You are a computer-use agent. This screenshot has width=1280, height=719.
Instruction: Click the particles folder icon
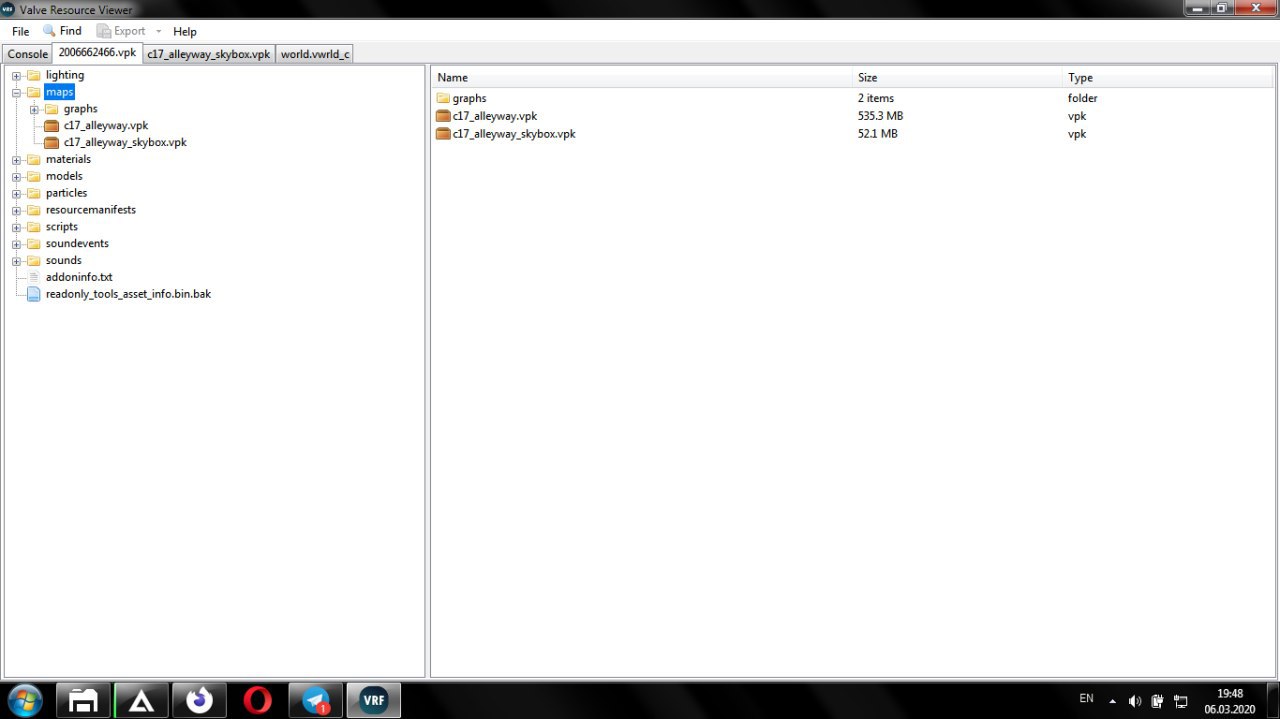click(34, 193)
